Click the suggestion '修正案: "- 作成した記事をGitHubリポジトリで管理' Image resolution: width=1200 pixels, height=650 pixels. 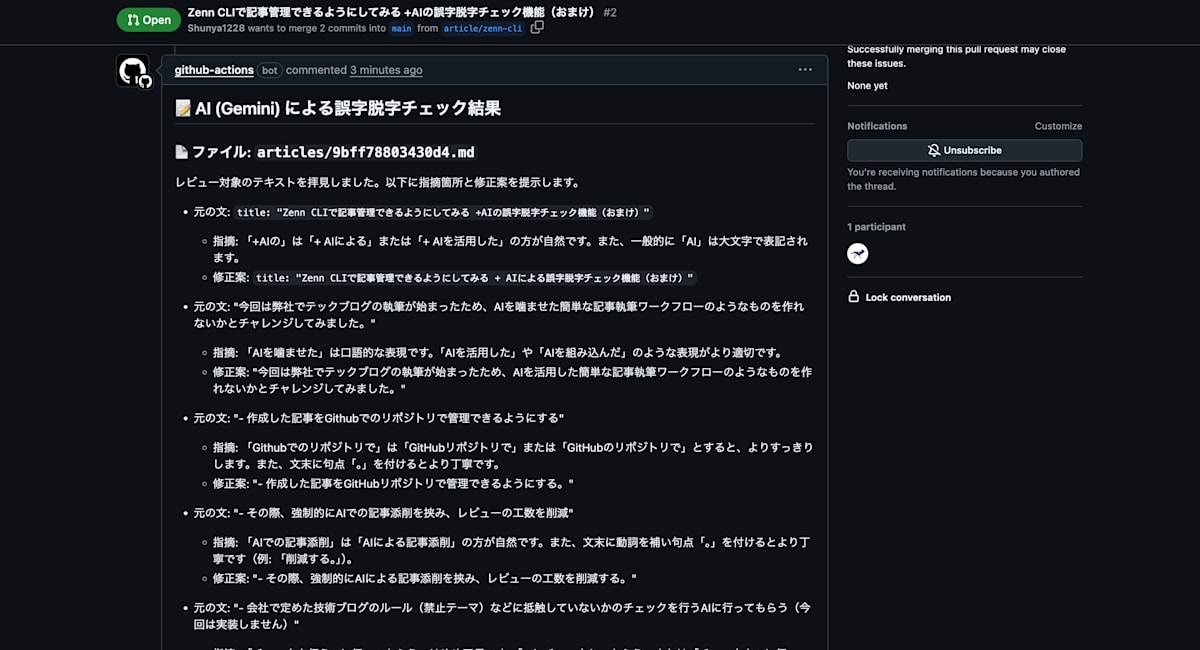(x=393, y=484)
